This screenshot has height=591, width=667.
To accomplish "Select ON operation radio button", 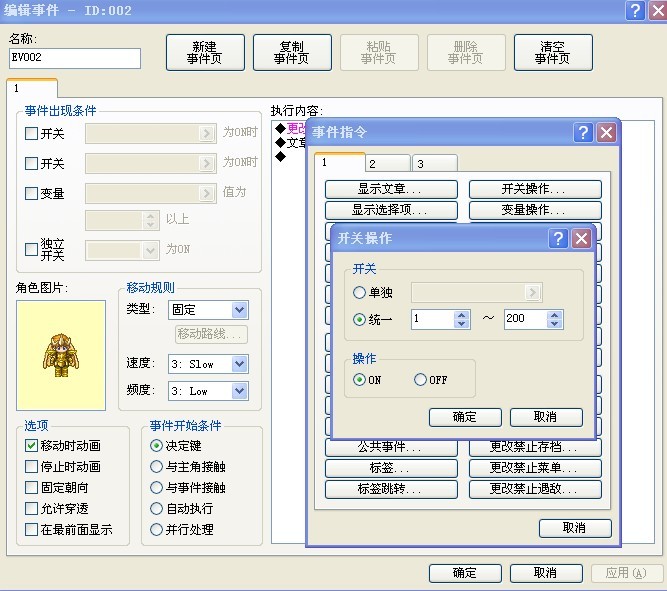I will click(359, 380).
